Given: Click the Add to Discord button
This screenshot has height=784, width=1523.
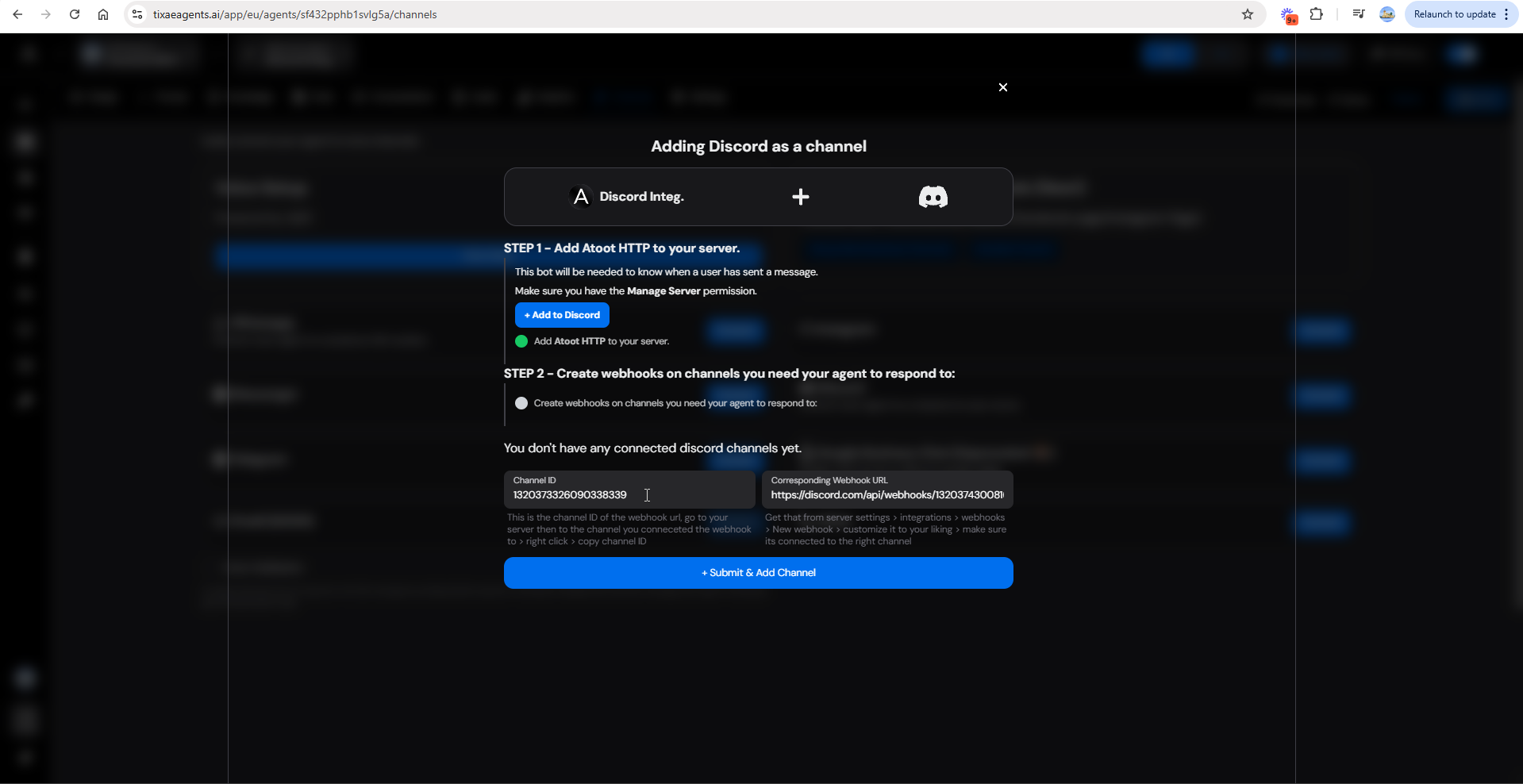Looking at the screenshot, I should coord(561,314).
